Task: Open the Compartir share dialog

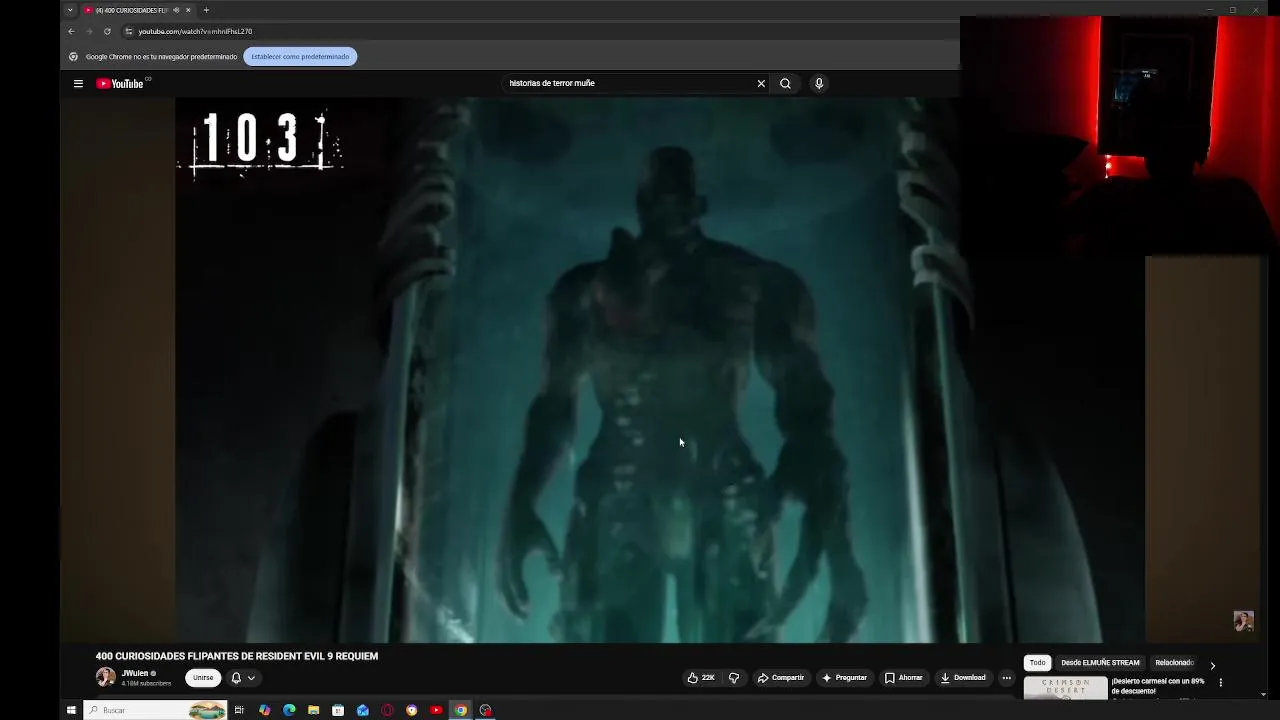Action: click(x=781, y=678)
